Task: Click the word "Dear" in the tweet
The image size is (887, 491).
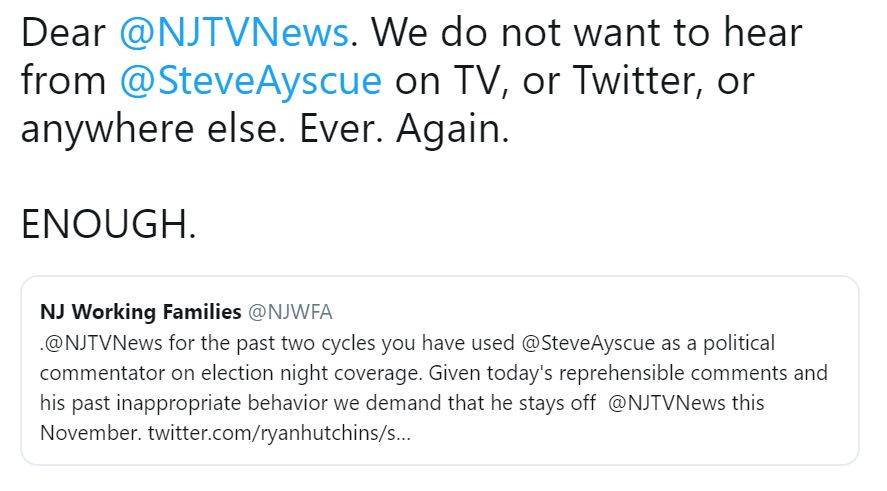Action: click(x=64, y=35)
